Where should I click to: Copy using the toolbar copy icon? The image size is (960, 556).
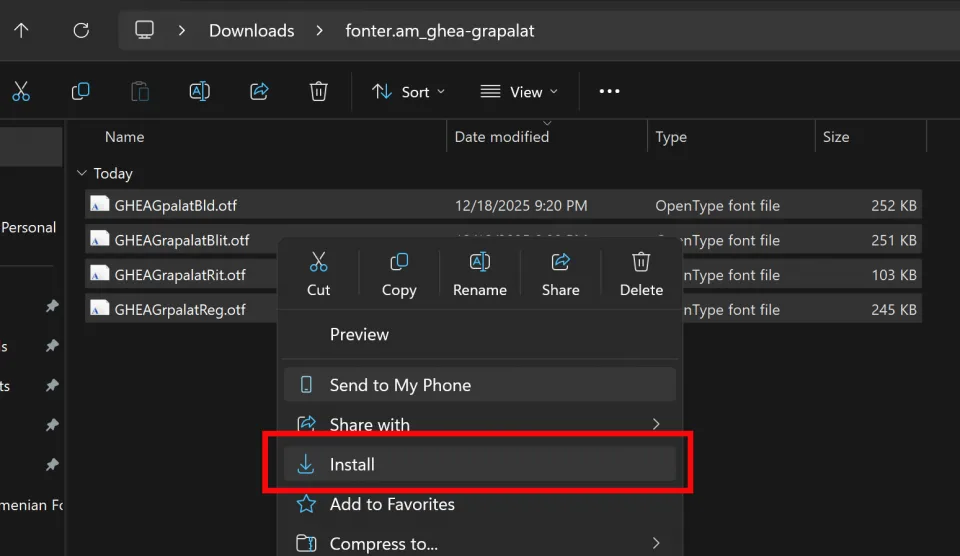[80, 91]
